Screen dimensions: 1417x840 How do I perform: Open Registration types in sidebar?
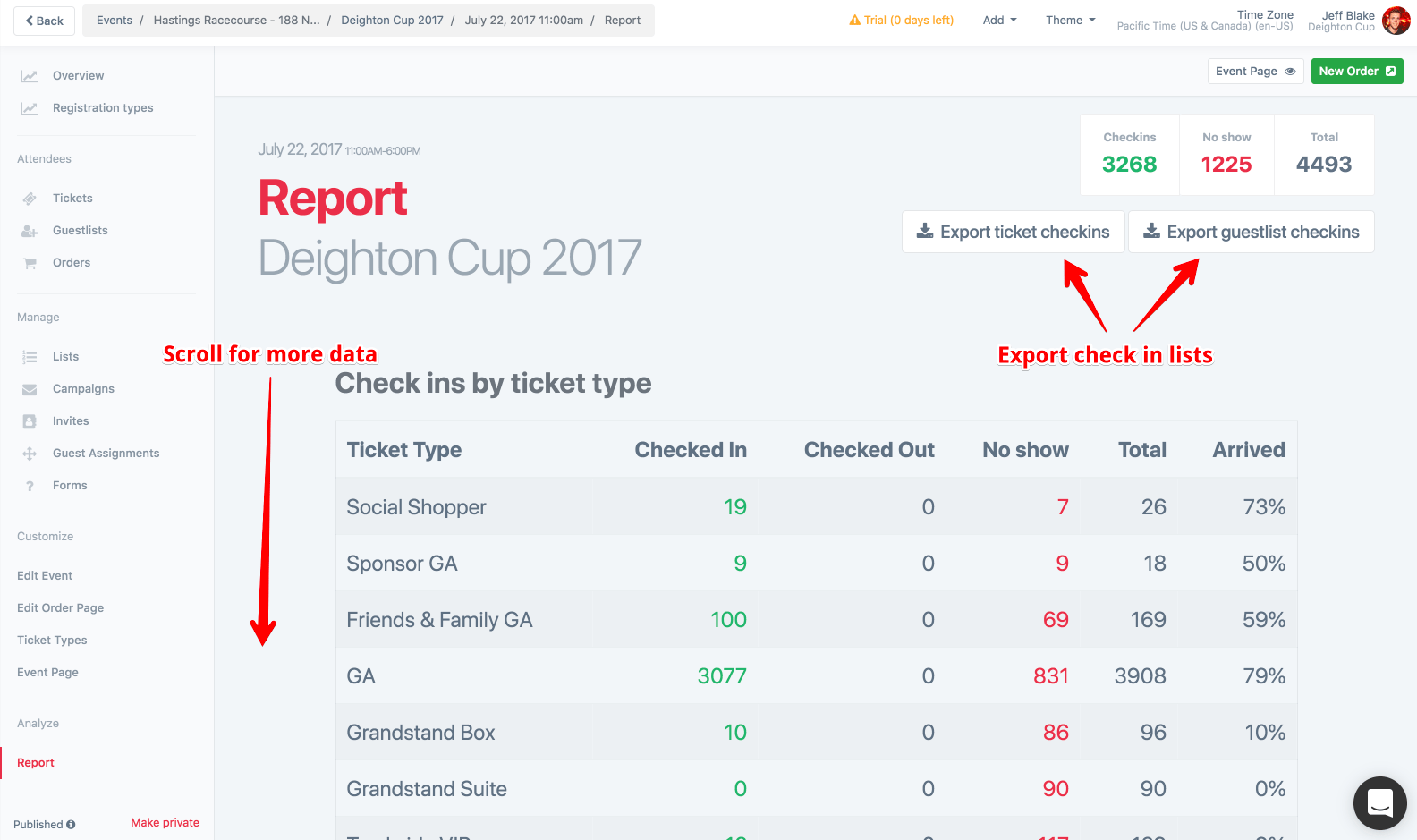coord(103,108)
